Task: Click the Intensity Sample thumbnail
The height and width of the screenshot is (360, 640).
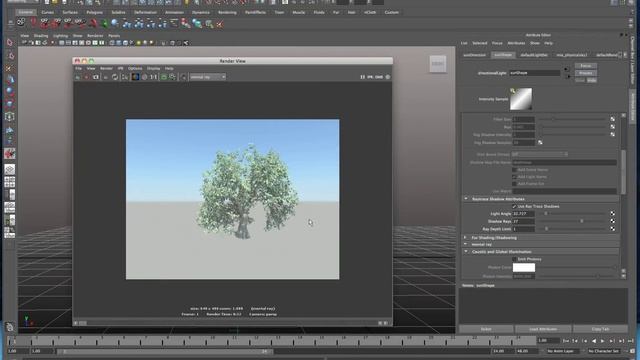Action: [x=521, y=99]
